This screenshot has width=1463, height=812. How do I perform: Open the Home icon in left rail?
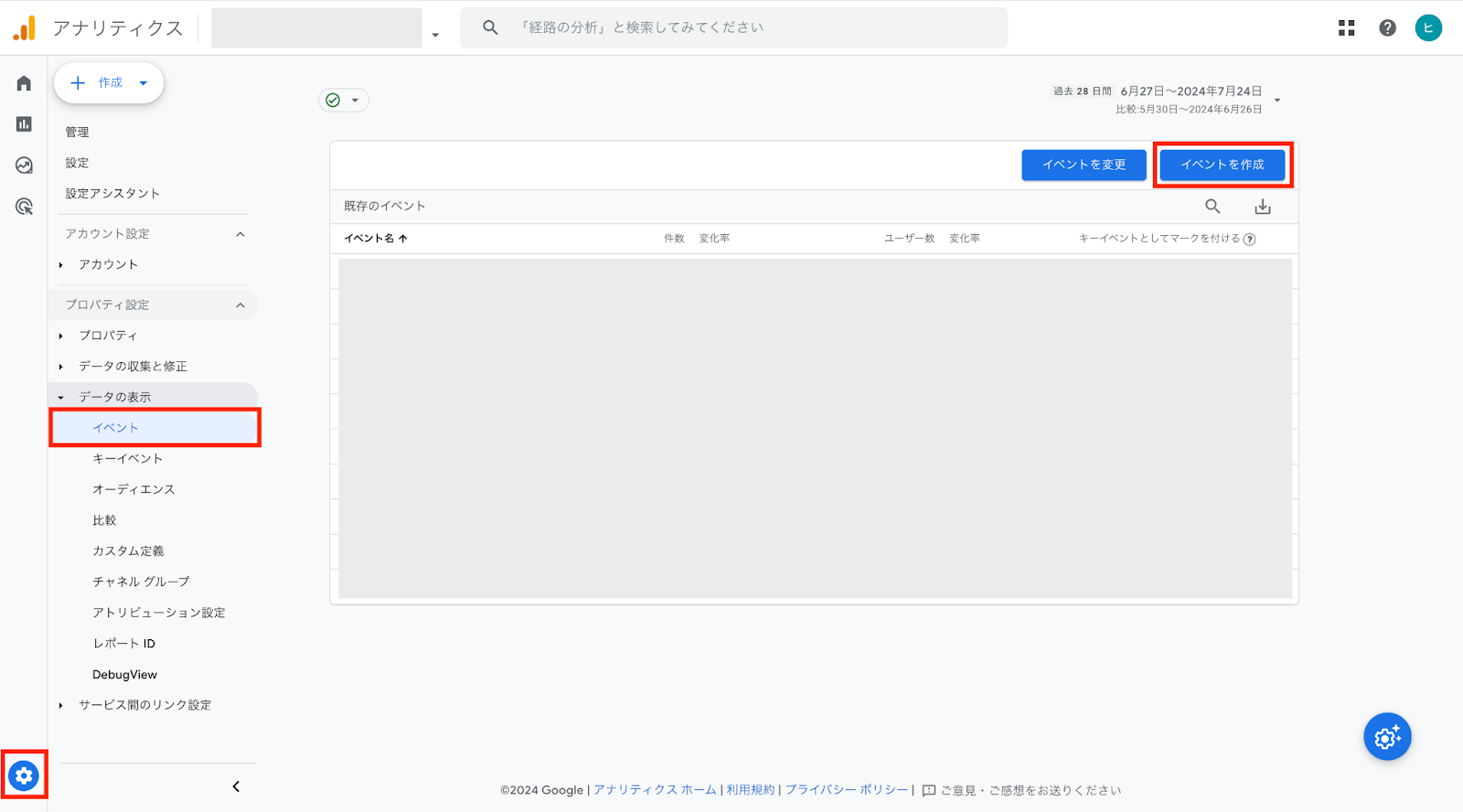click(24, 83)
